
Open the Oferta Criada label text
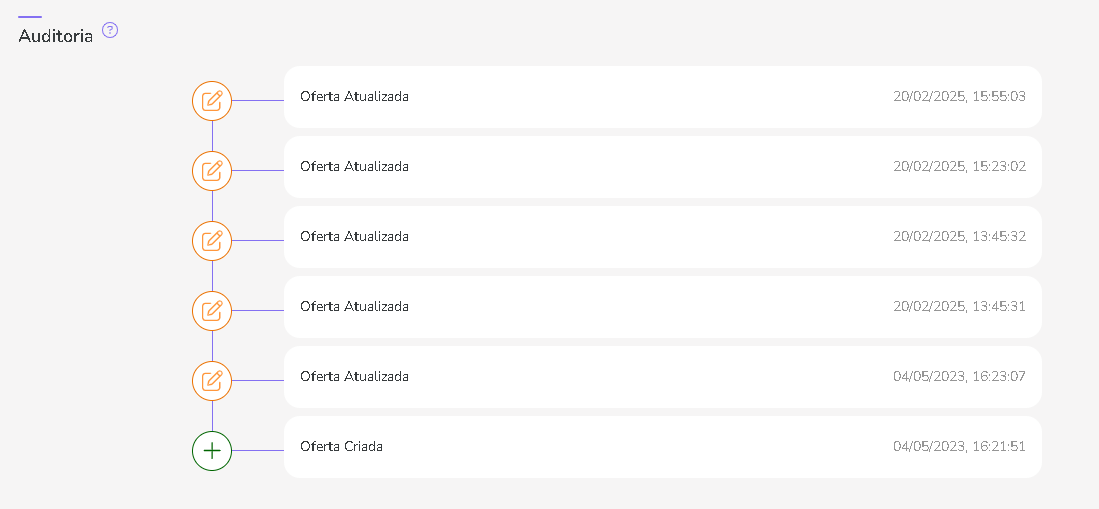[x=341, y=447]
